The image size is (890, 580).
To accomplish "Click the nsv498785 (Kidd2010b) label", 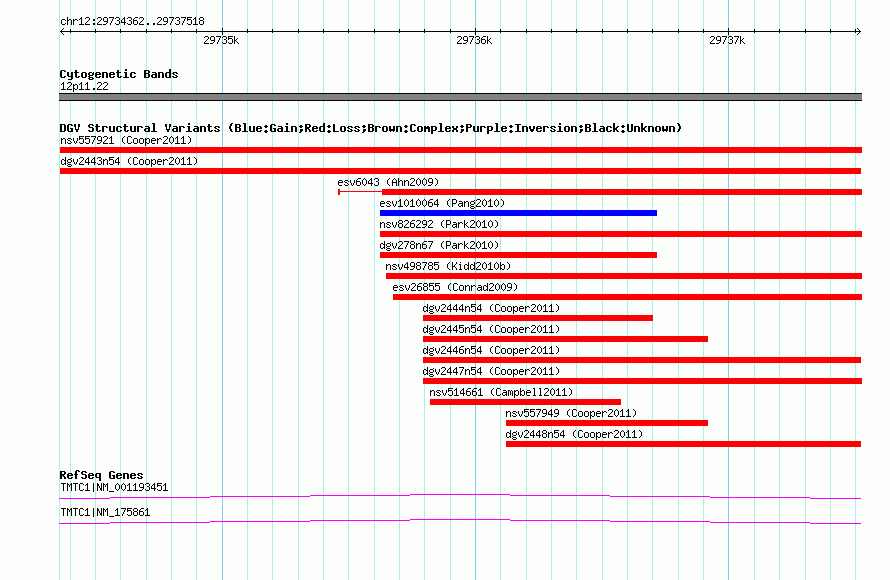I will pyautogui.click(x=448, y=266).
